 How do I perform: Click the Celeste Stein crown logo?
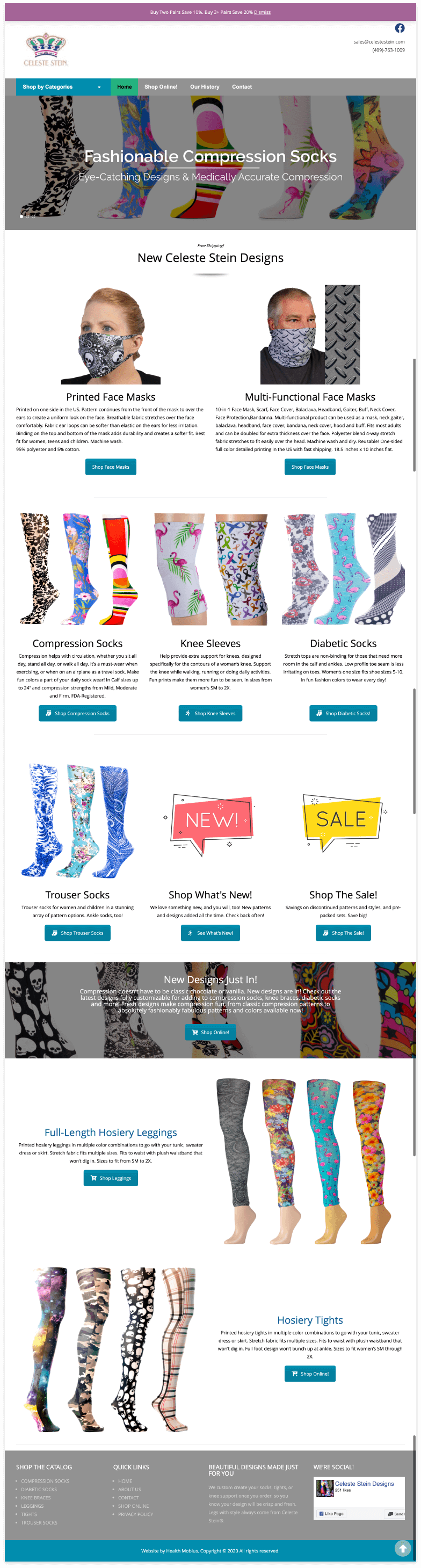point(46,50)
